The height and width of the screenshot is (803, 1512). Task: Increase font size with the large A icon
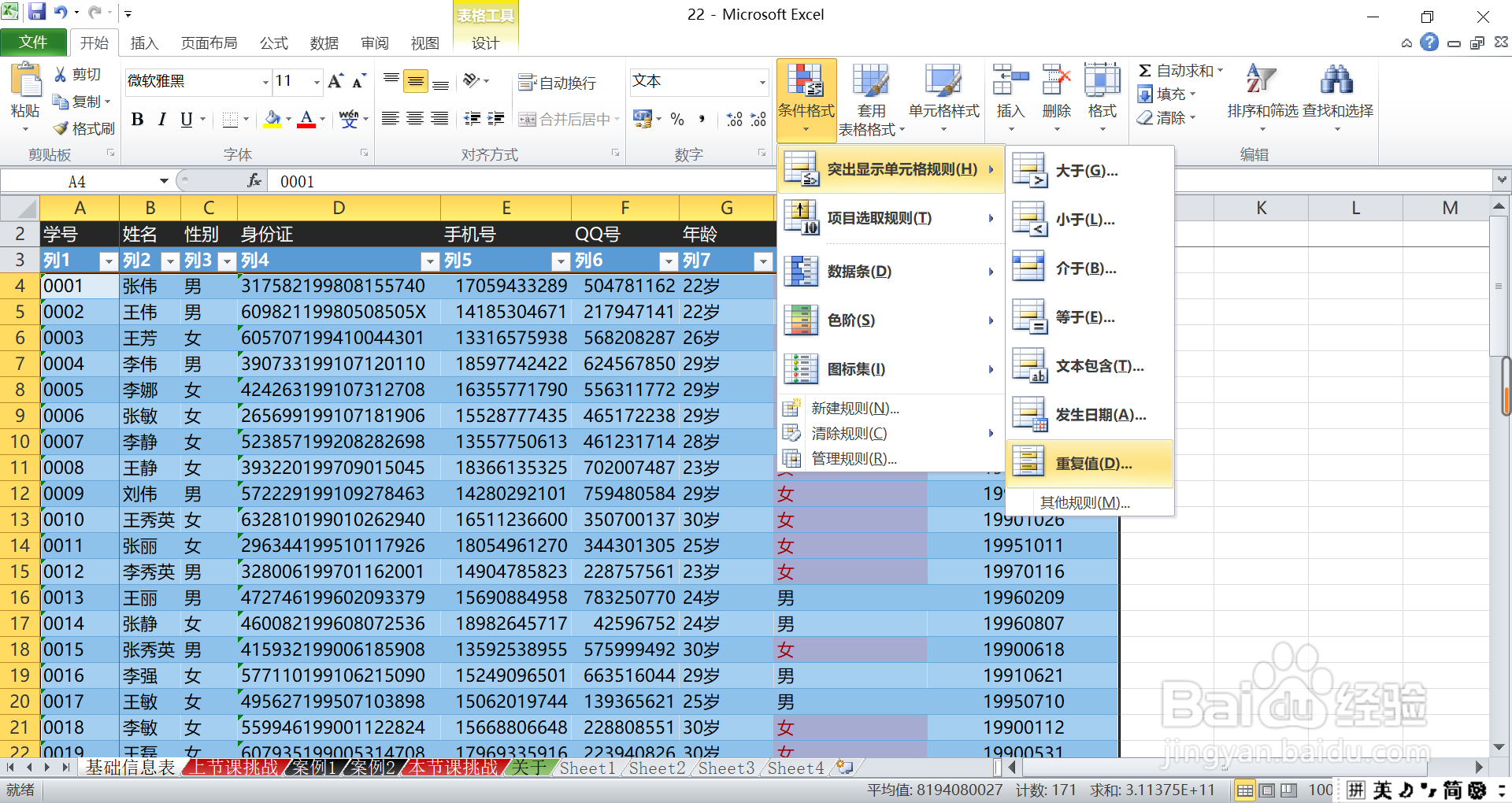pyautogui.click(x=335, y=81)
